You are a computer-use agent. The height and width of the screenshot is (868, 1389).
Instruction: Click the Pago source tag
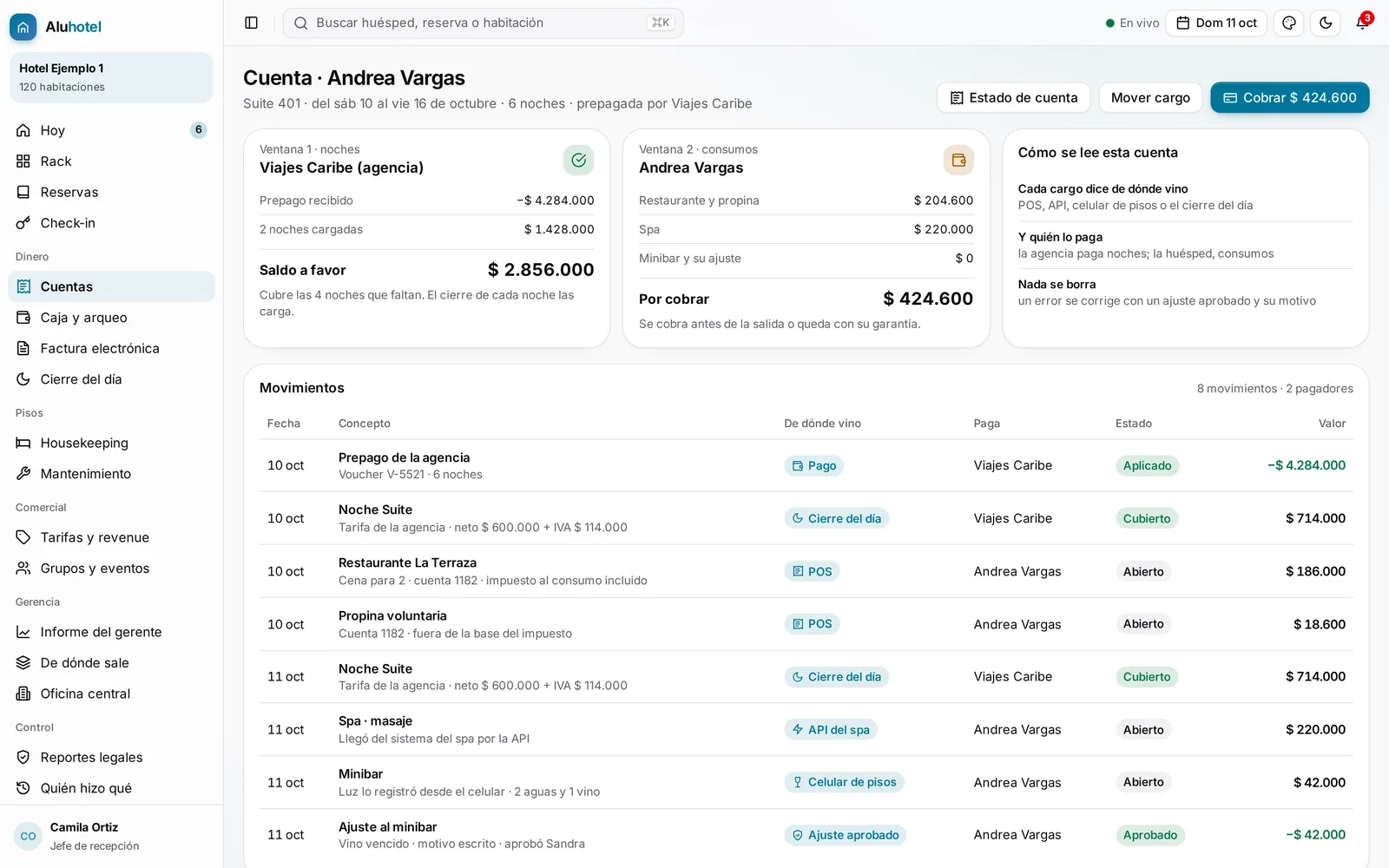point(813,466)
